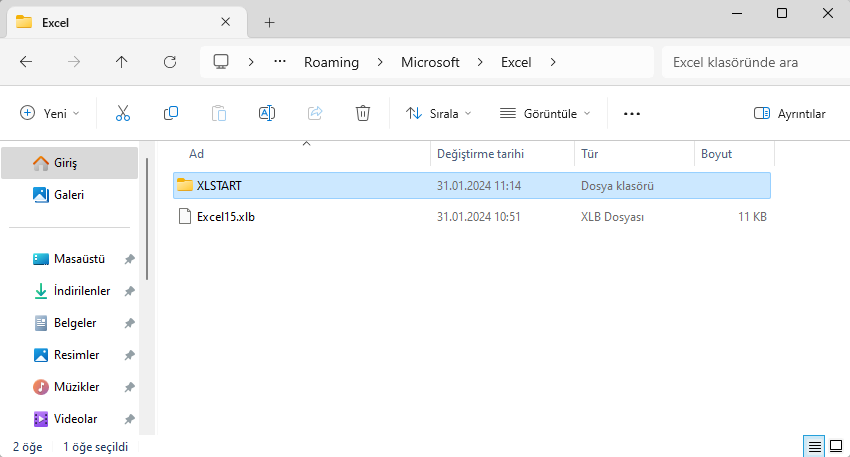
Task: Click the 31.01.2024 11:14 date cell
Action: [x=479, y=185]
